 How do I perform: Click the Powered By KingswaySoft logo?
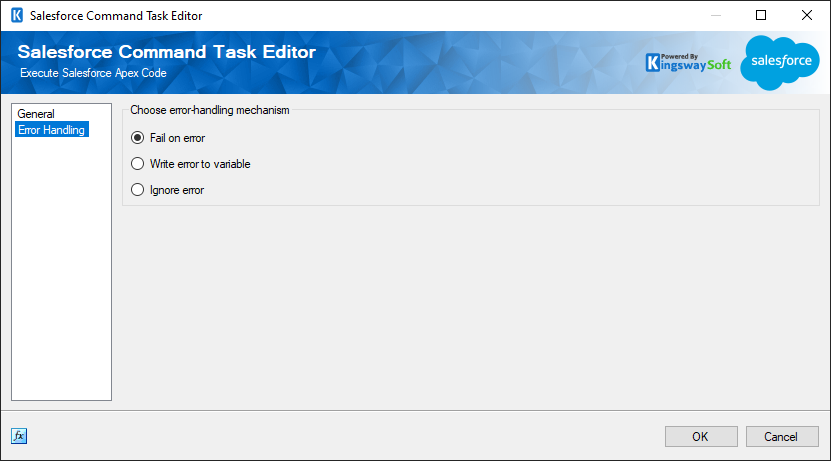click(x=688, y=63)
